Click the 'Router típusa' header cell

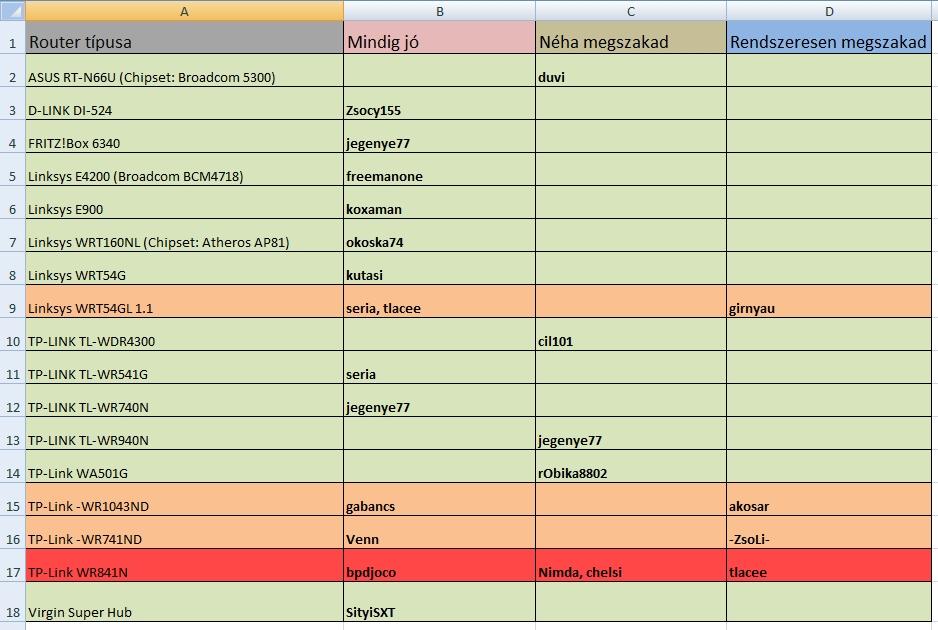(184, 37)
